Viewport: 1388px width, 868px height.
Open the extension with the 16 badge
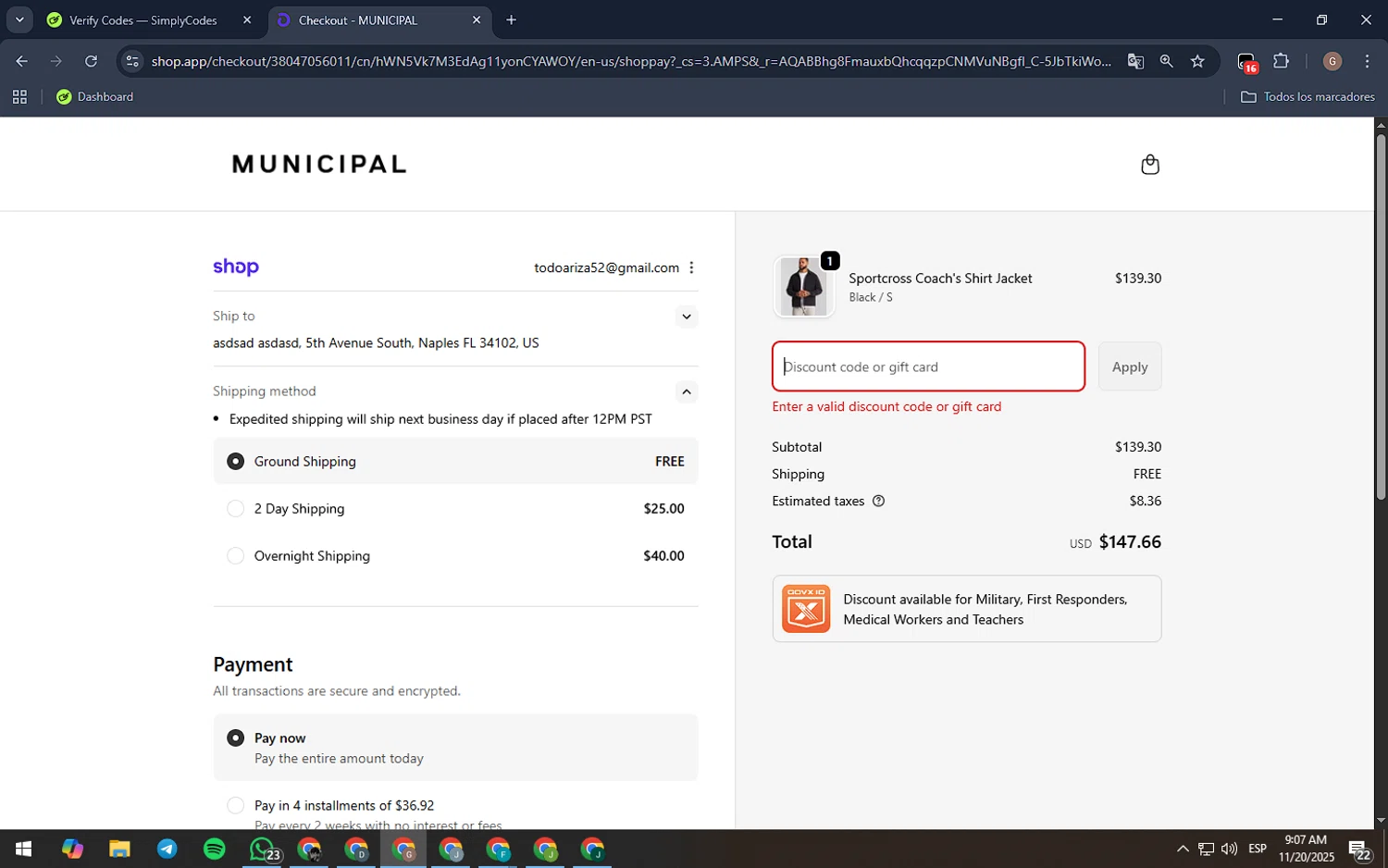pyautogui.click(x=1247, y=62)
